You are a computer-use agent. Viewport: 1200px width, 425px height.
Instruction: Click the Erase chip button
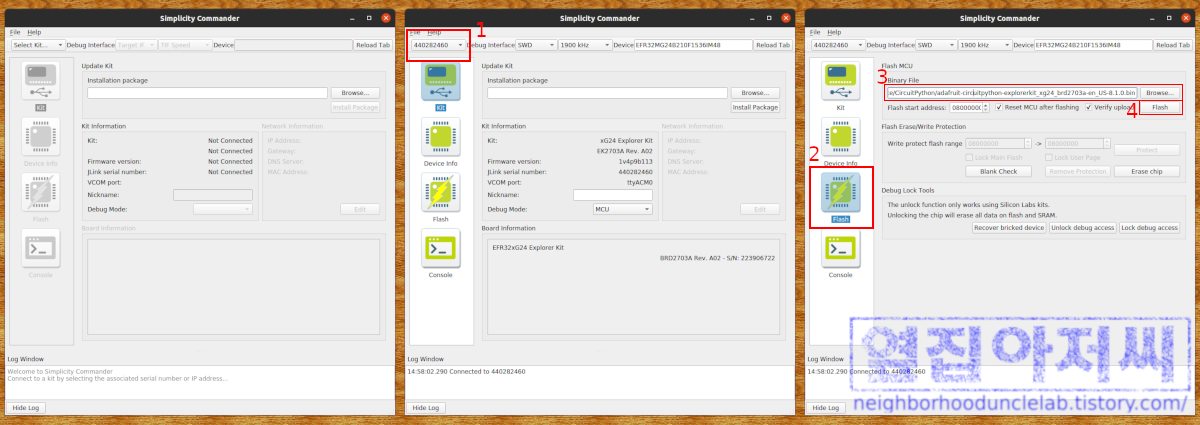tap(1147, 172)
